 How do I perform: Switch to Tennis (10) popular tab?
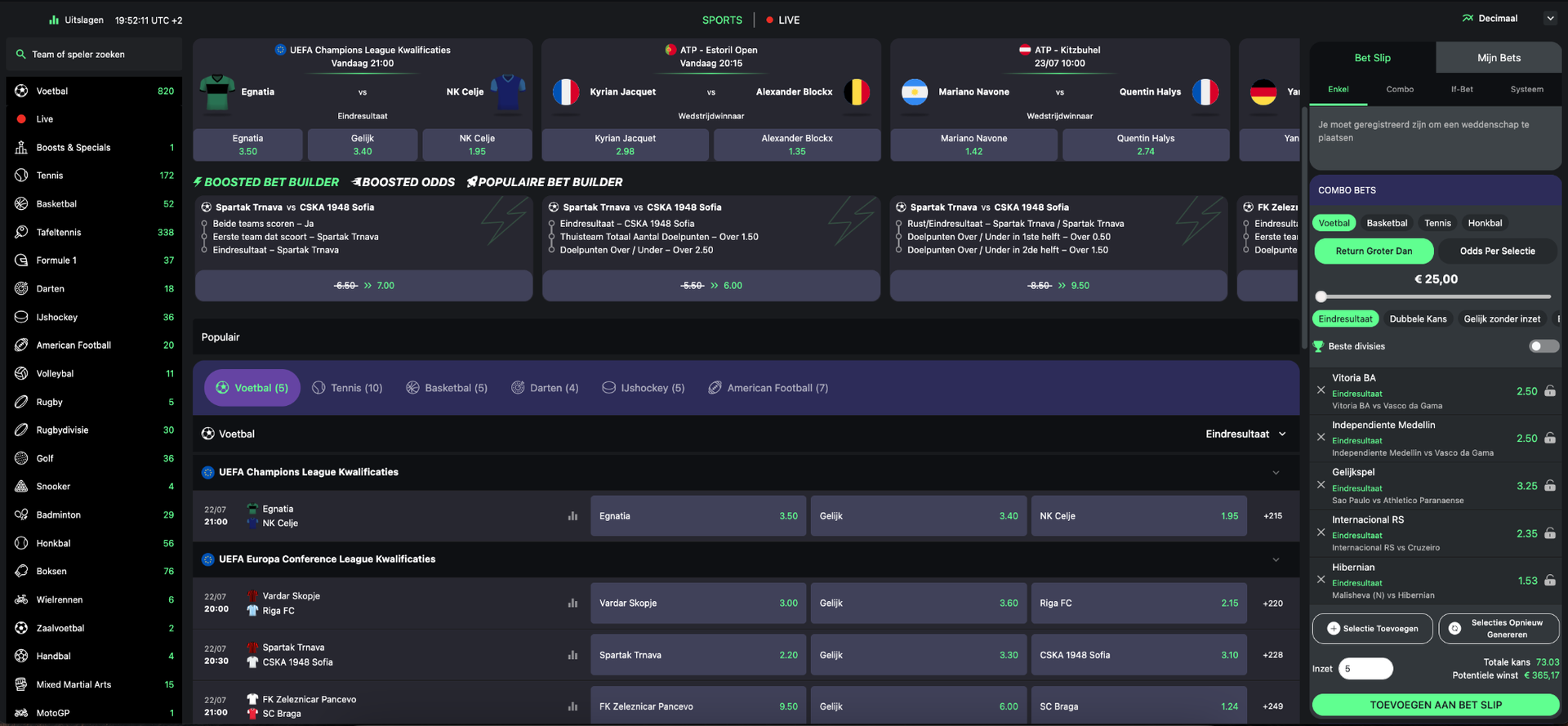[347, 388]
